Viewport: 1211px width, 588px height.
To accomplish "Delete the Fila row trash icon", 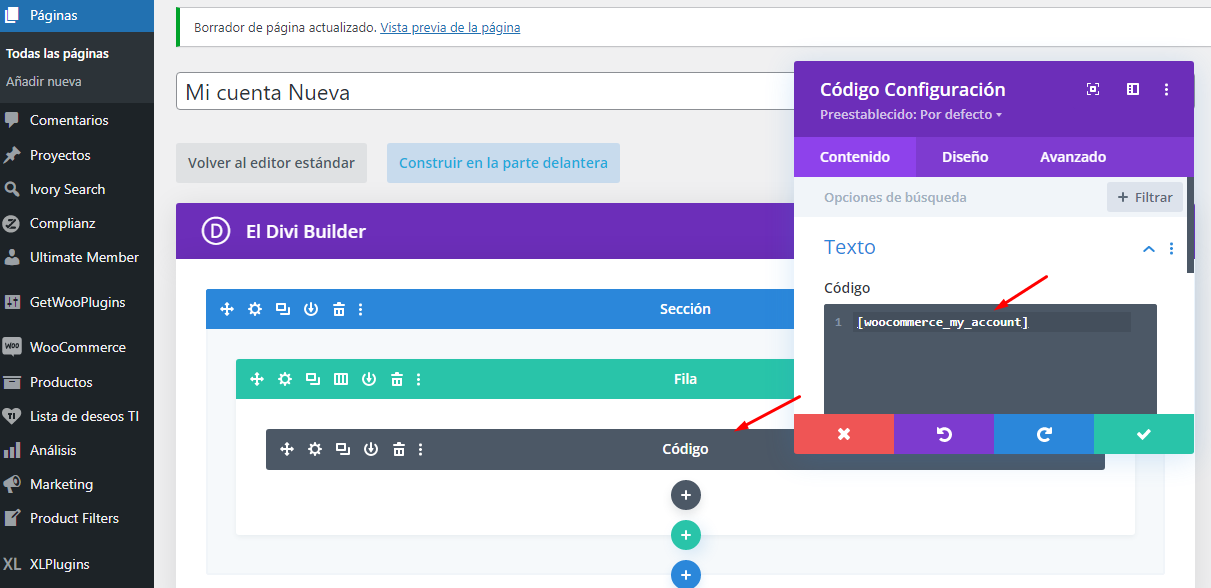I will click(397, 379).
